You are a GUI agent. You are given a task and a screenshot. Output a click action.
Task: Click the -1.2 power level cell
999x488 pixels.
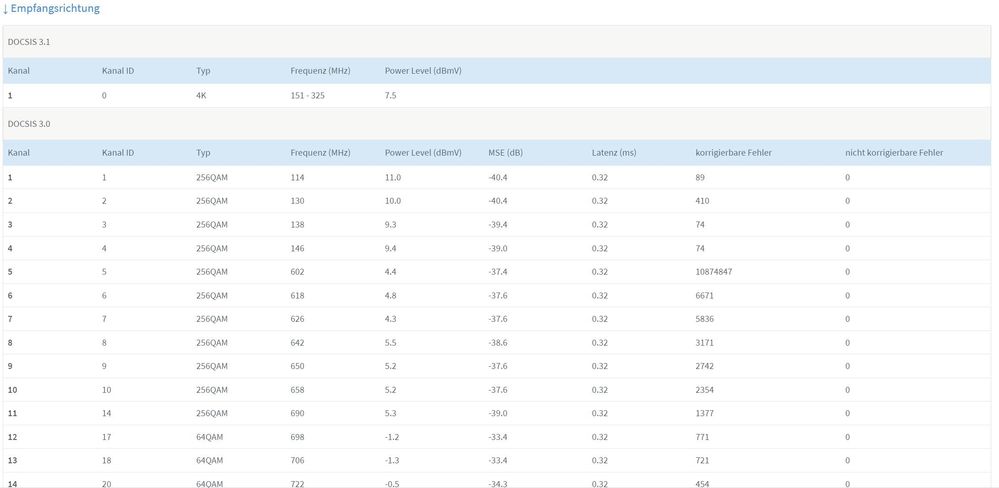[x=392, y=436]
